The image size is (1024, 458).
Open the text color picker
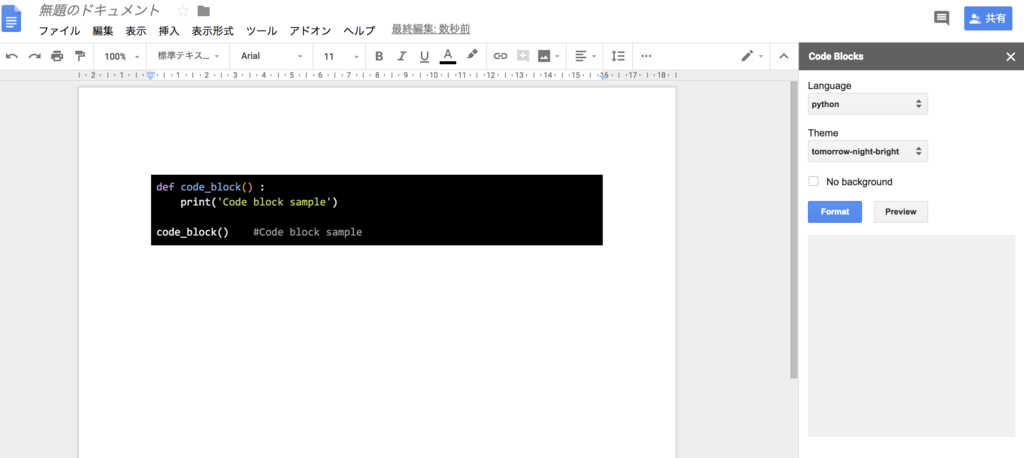[x=447, y=56]
